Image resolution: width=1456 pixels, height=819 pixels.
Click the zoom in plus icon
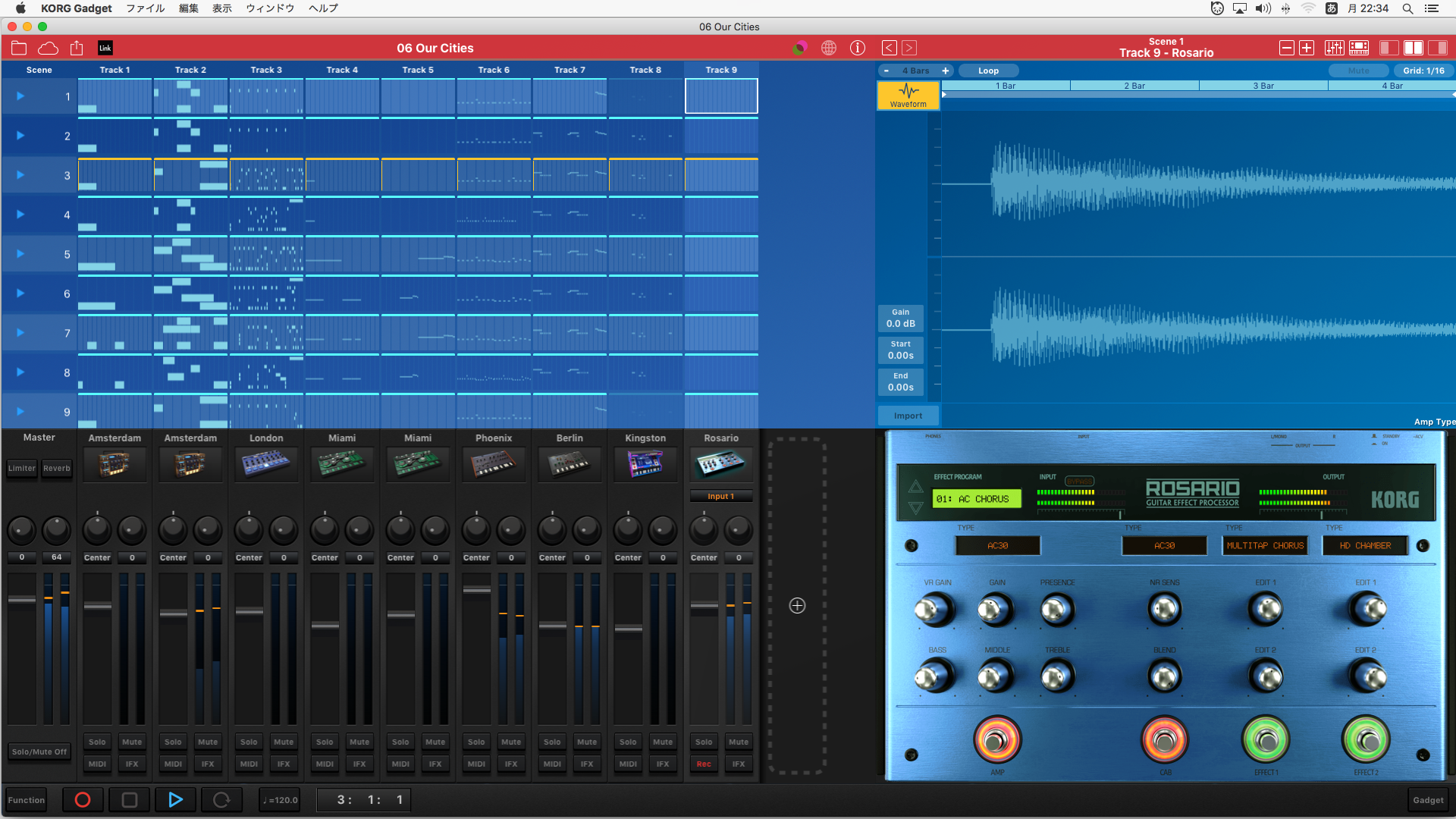click(1307, 48)
